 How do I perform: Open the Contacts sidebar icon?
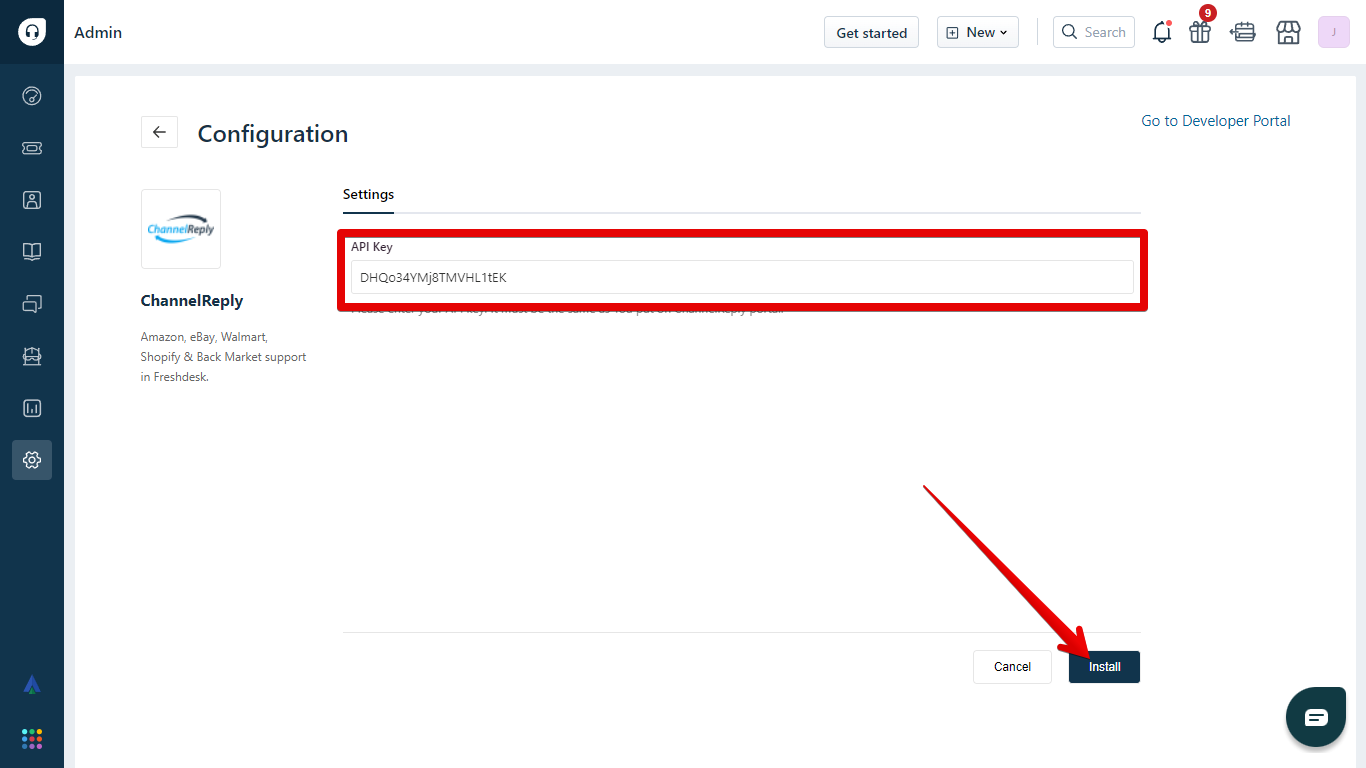32,200
